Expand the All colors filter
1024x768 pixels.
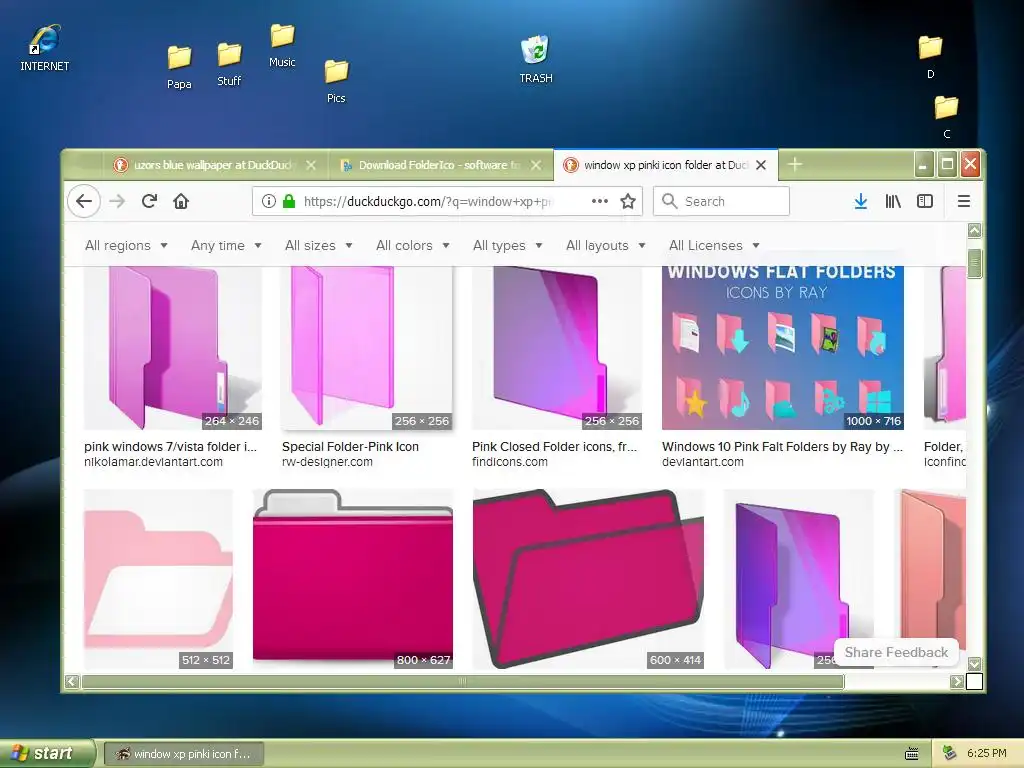point(413,246)
